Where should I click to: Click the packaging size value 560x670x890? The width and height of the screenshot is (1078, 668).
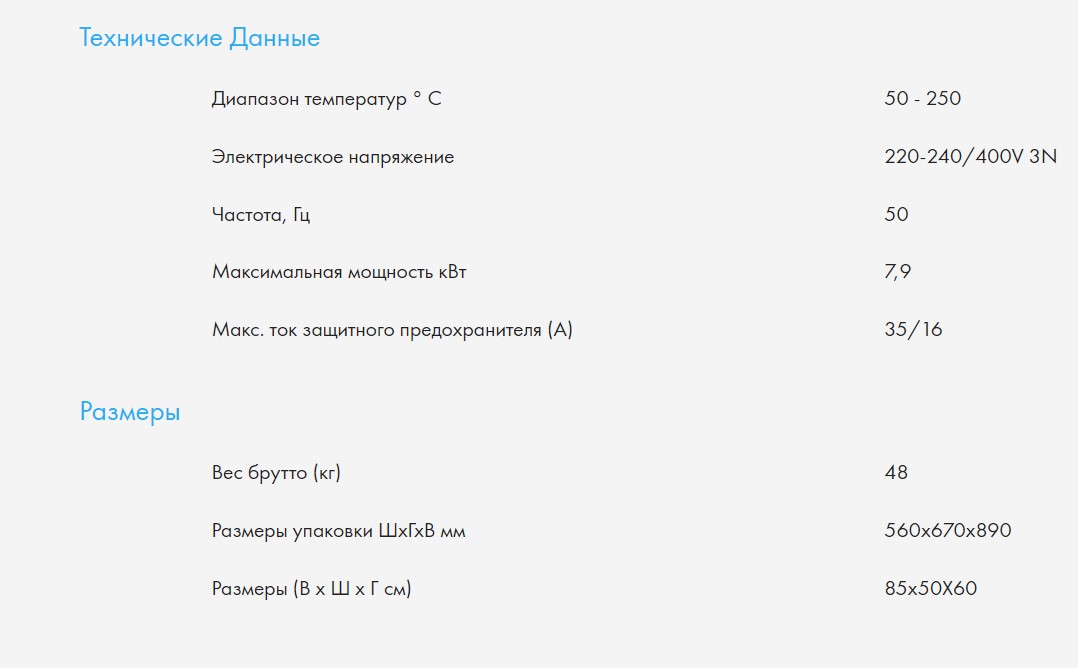pyautogui.click(x=948, y=531)
